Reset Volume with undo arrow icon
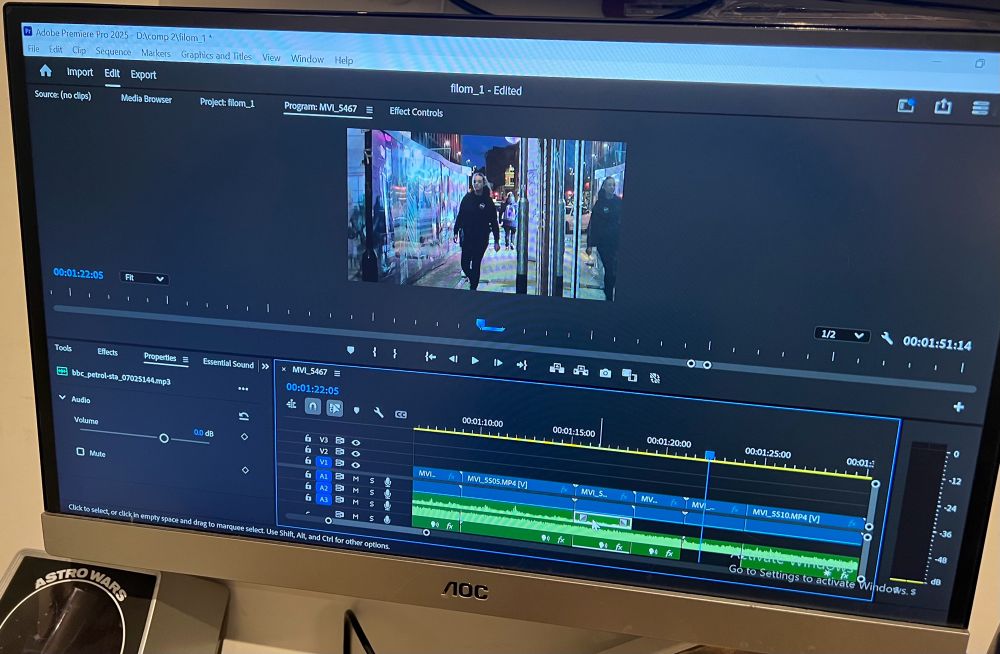 [244, 416]
